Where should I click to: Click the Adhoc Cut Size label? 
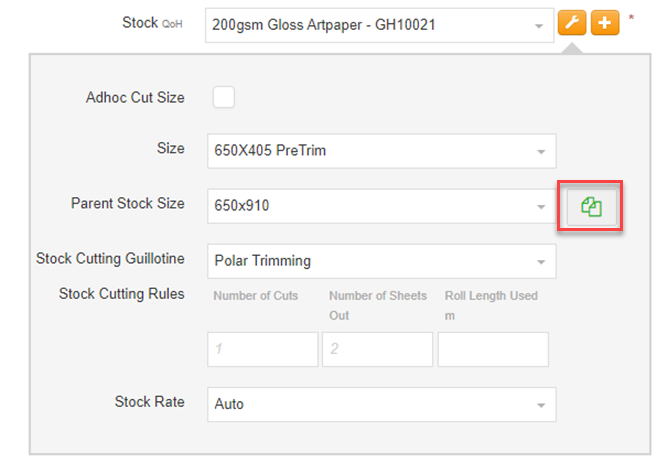click(135, 98)
